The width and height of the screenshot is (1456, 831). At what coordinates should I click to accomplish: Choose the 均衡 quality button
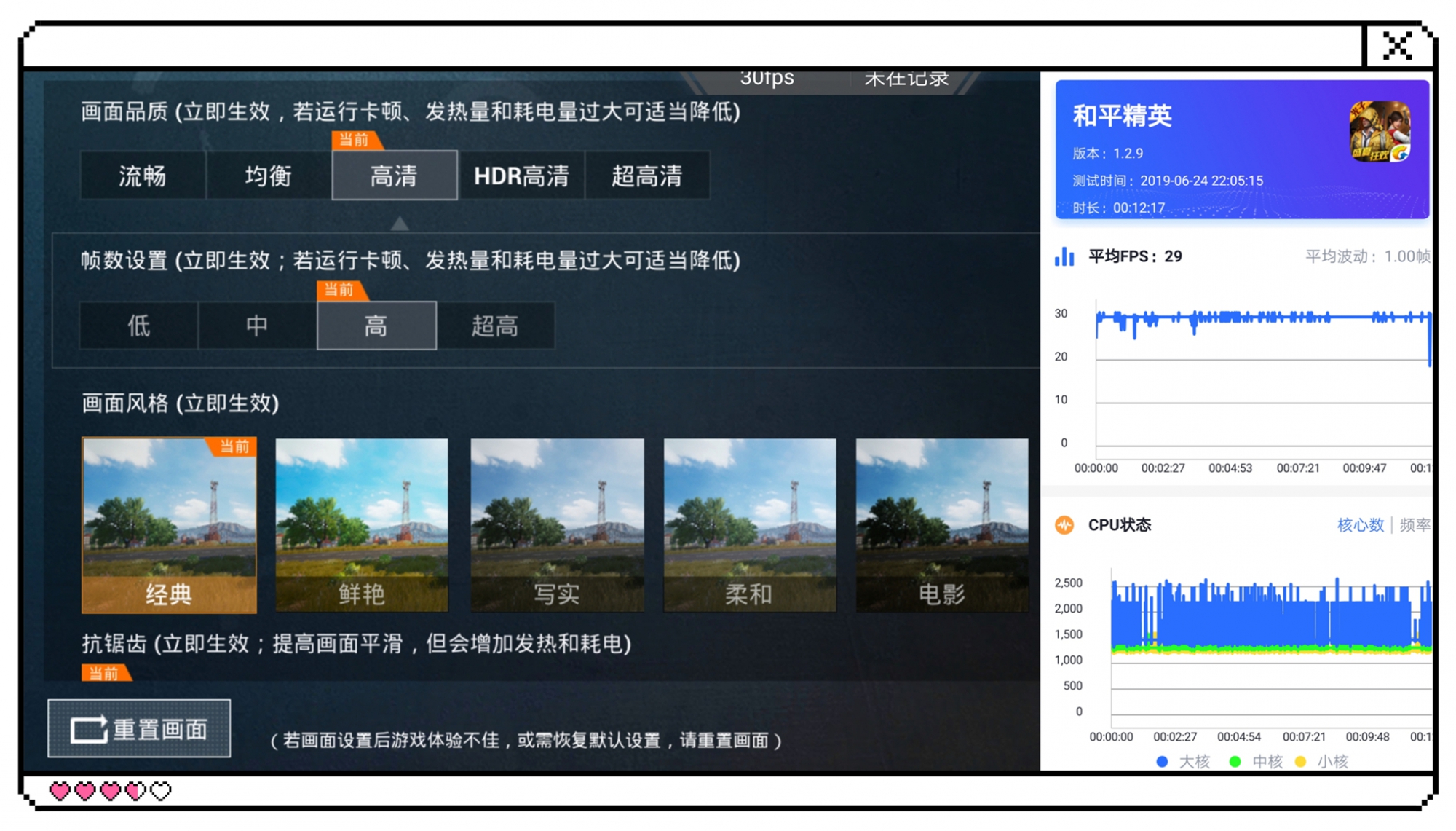269,176
